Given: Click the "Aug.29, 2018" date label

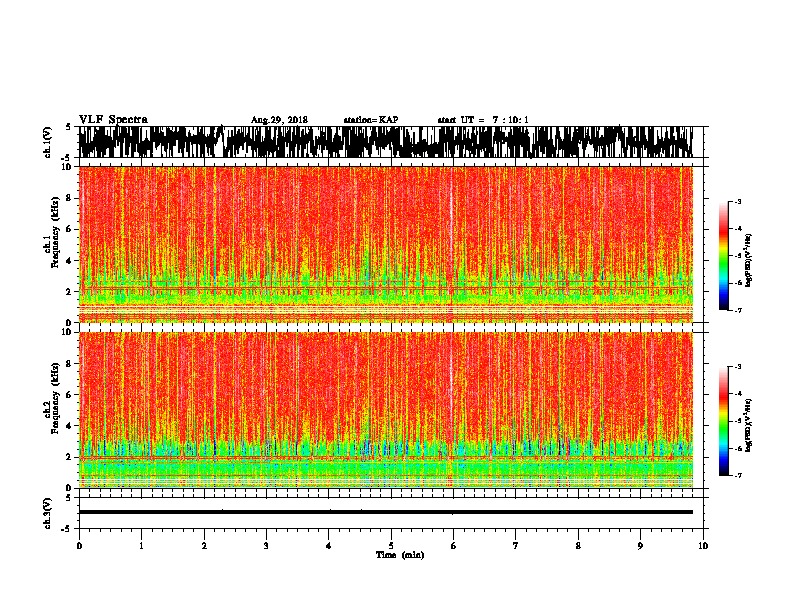Looking at the screenshot, I should 279,120.
